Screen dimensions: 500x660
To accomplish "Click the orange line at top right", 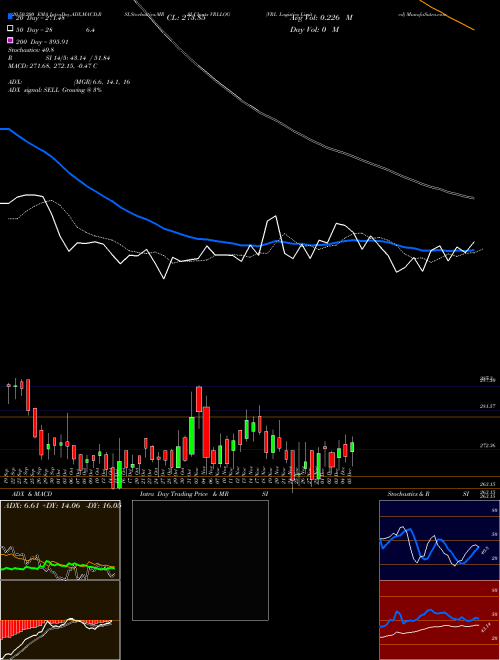I will [447, 15].
